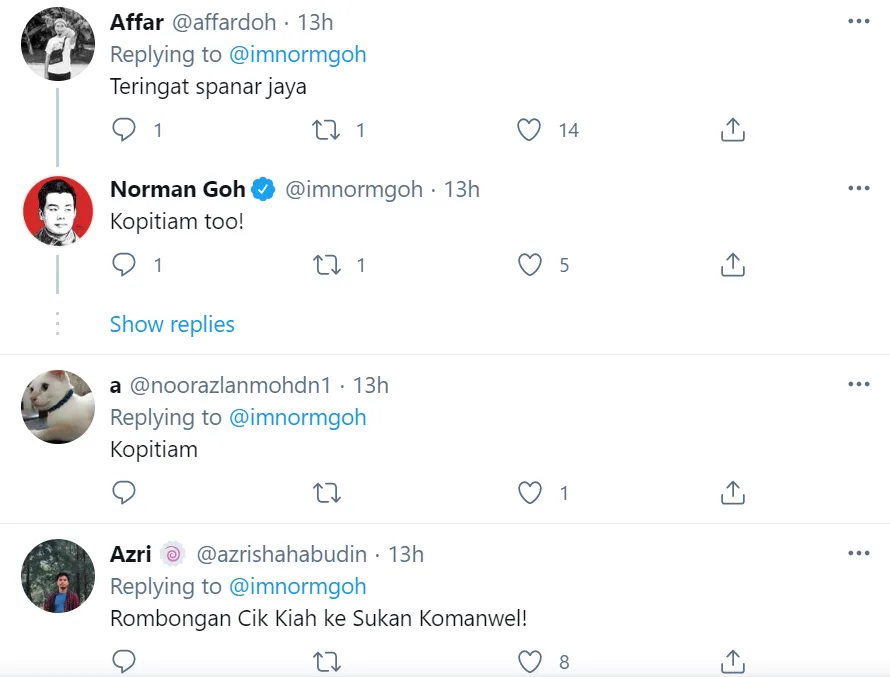Share noorazlanmohdn1's "Kopitiam" tweet
890x677 pixels.
click(x=732, y=492)
